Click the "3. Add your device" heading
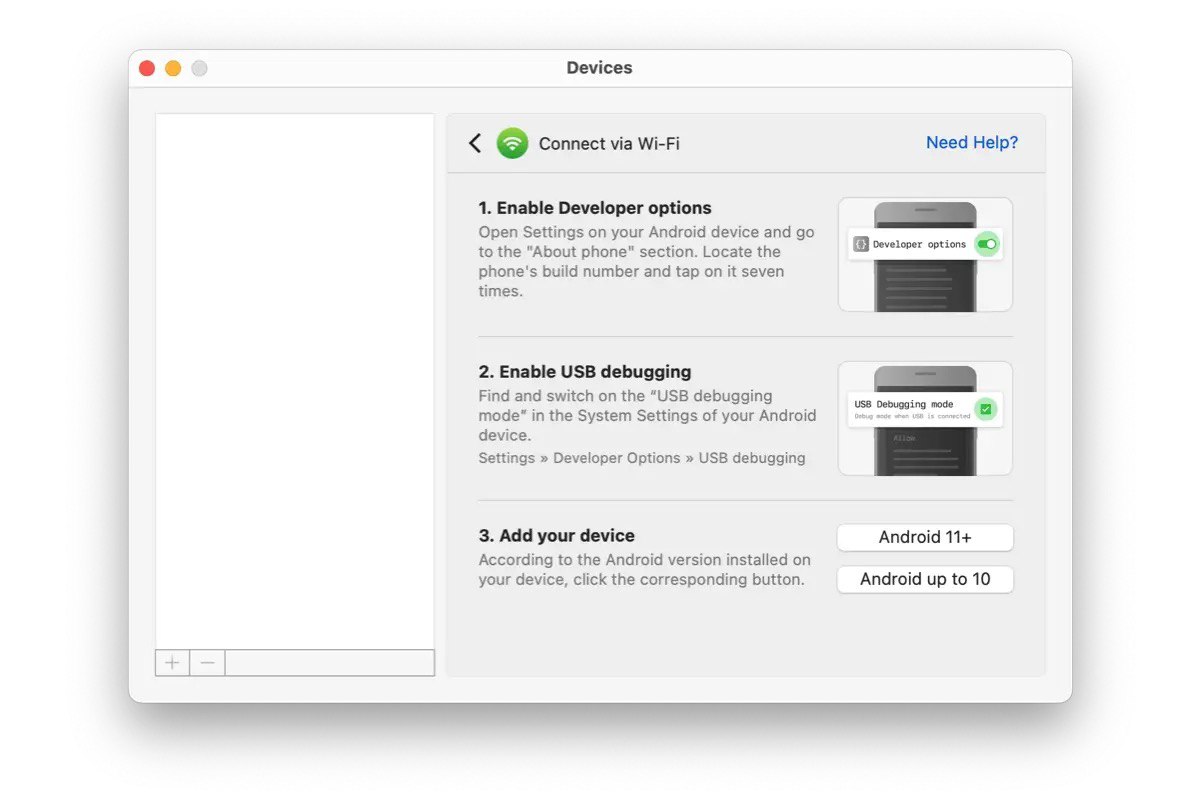Image resolution: width=1200 pixels, height=800 pixels. coord(557,536)
